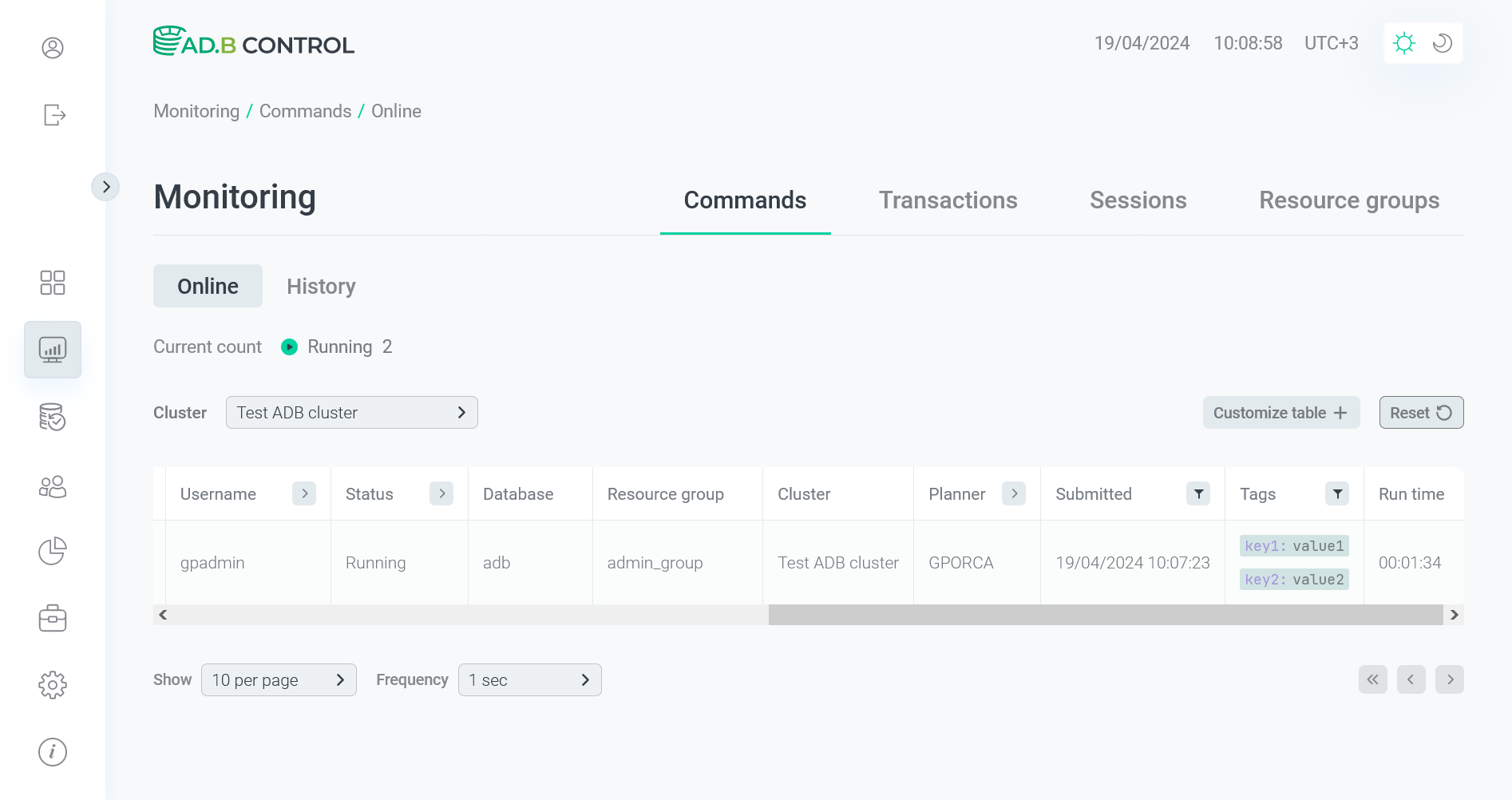Open the settings gear icon
The image size is (1512, 800).
(53, 684)
